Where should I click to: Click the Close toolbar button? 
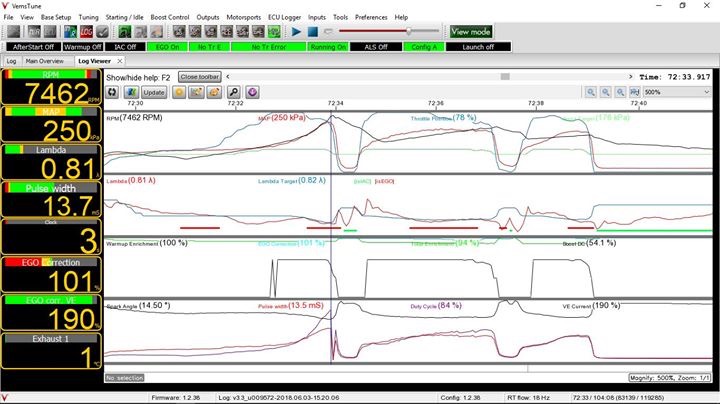point(200,77)
